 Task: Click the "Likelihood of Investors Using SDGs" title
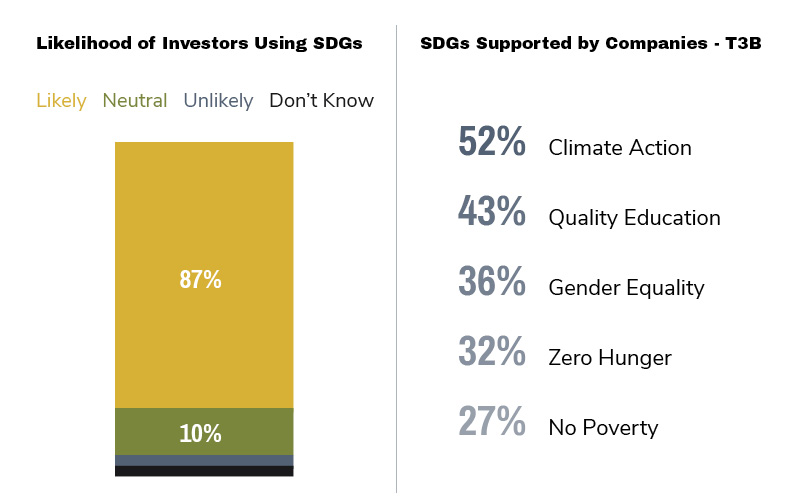coord(199,43)
